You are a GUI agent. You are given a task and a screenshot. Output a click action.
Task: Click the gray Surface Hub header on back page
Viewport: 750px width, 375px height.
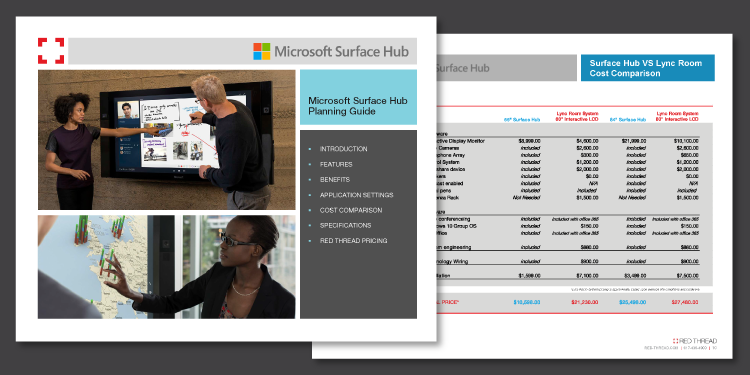coord(507,68)
